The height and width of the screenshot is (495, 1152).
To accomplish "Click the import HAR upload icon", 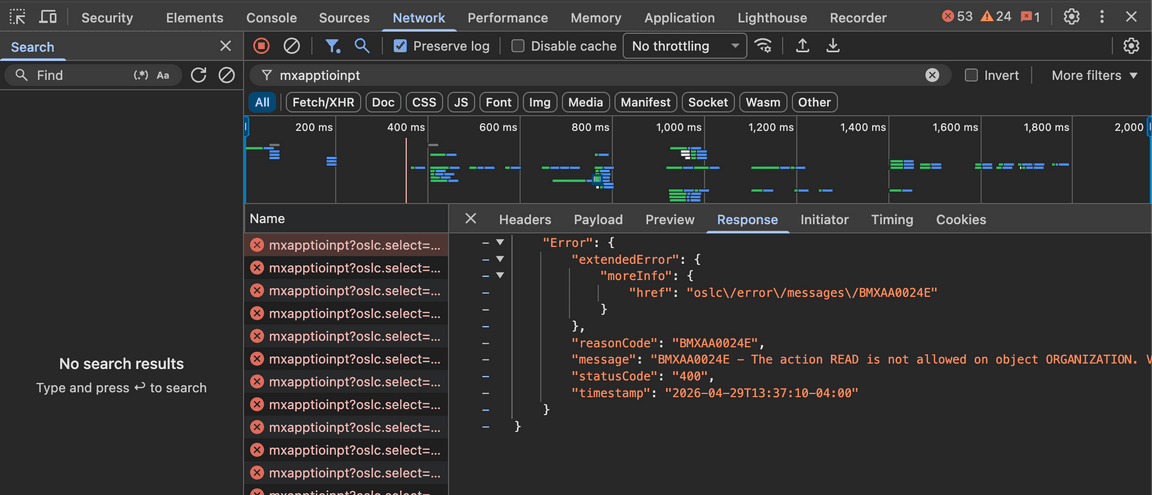I will 803,46.
